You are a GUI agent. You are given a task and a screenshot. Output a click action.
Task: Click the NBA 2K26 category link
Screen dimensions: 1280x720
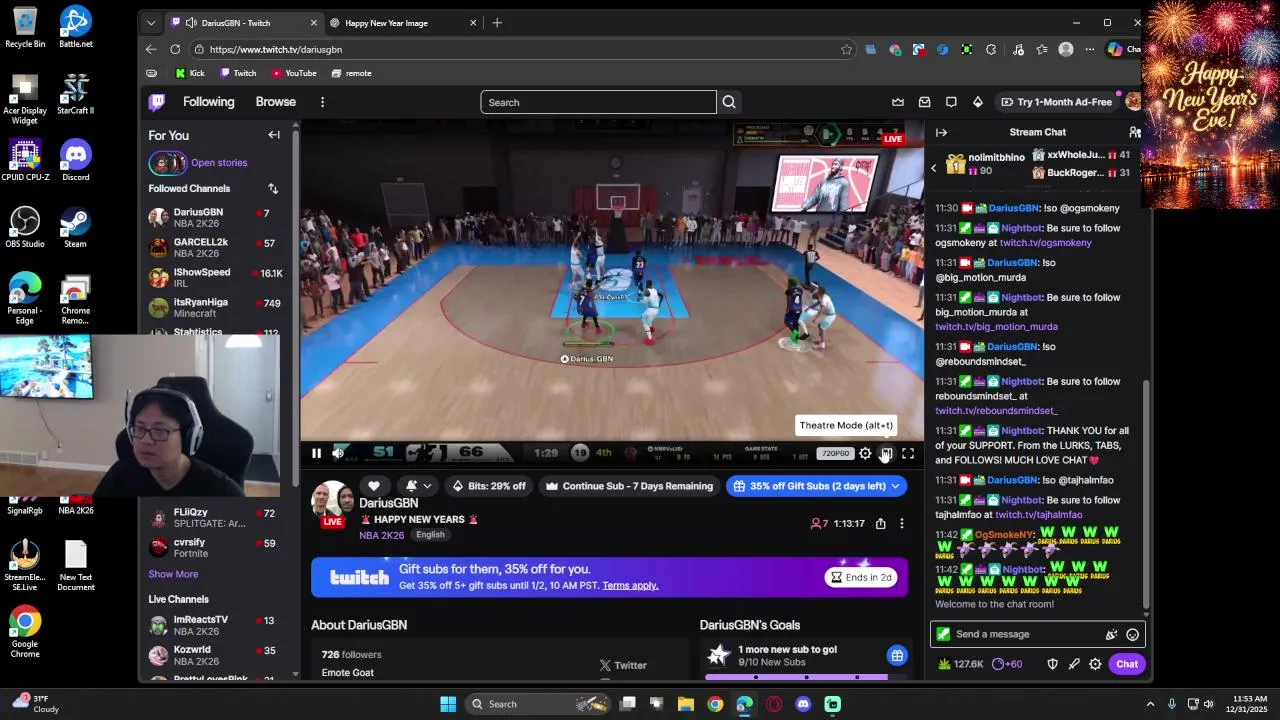381,535
